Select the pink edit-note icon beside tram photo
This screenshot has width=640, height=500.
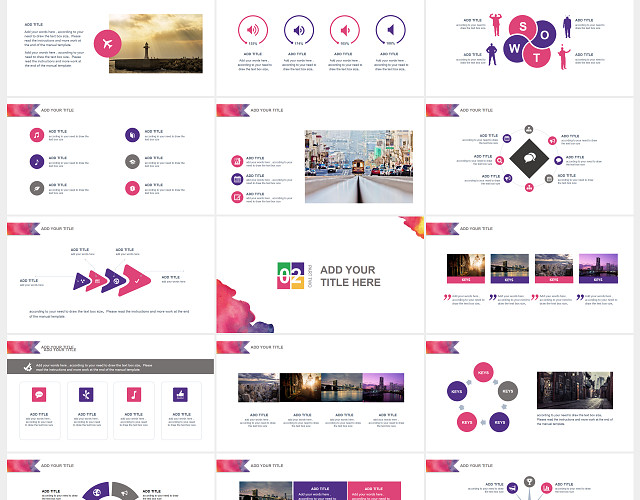[x=237, y=197]
